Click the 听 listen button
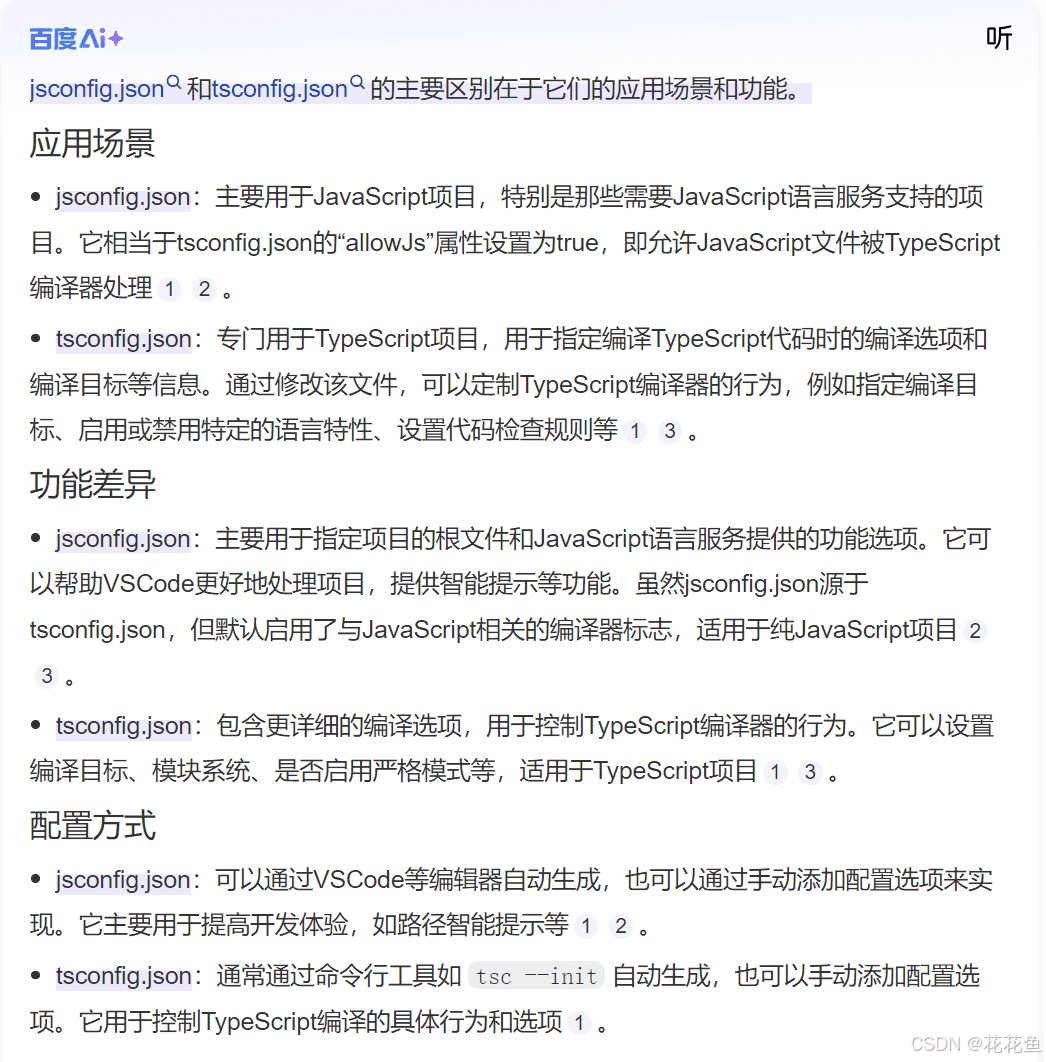Screen dimensions: 1046x1062 999,38
